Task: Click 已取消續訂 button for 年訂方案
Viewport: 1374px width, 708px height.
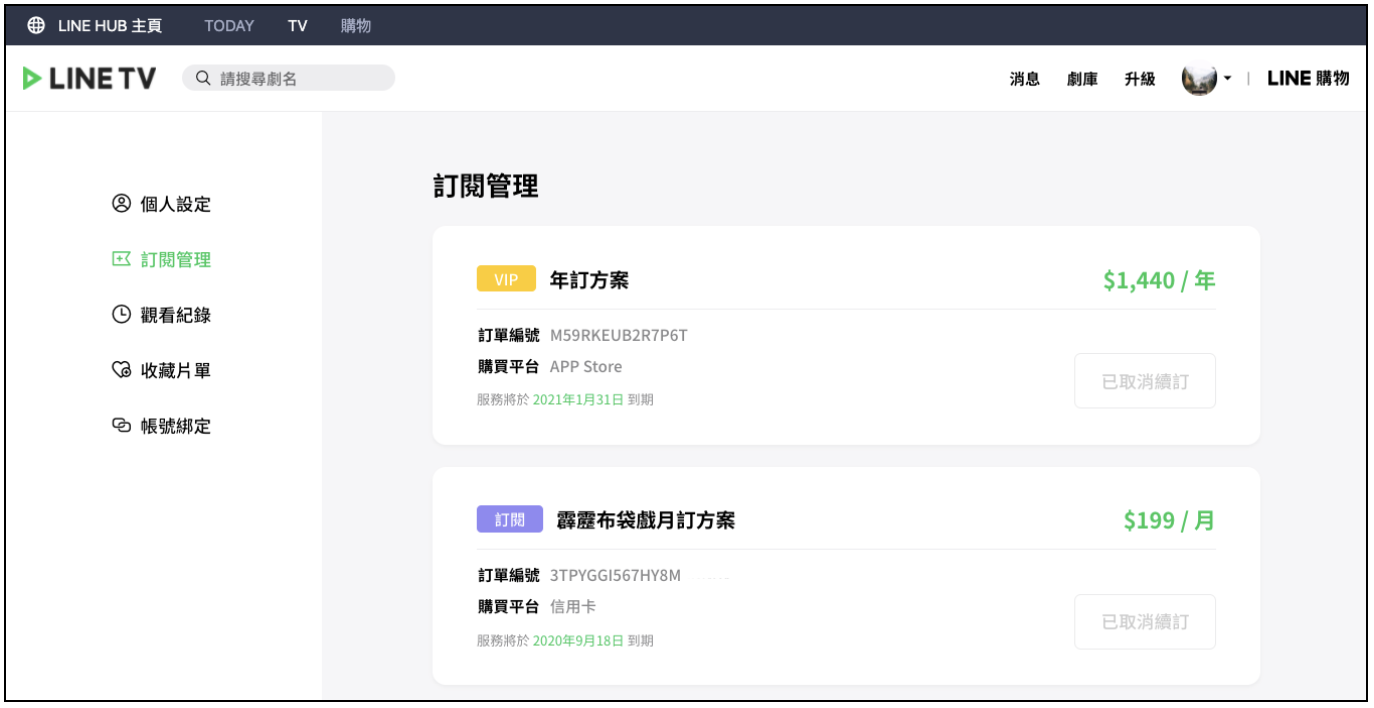Action: (1145, 381)
